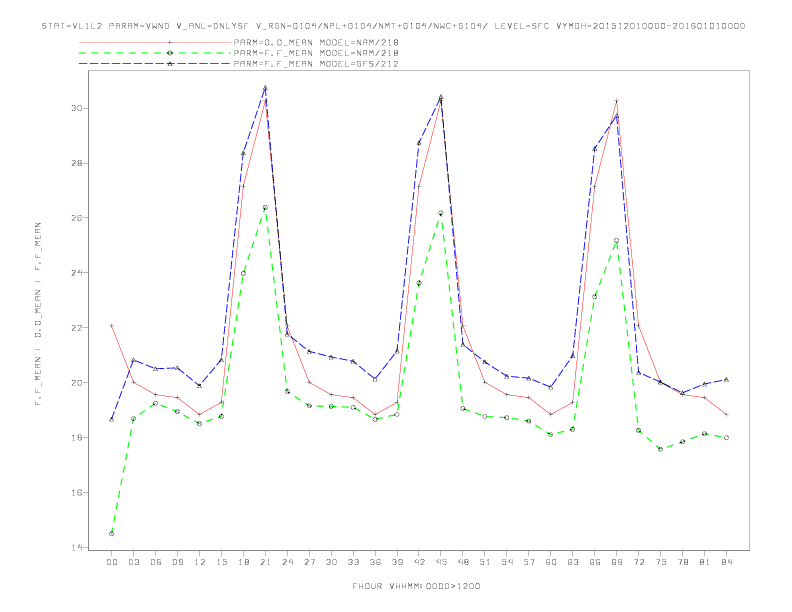
Task: Click x-axis tick label 72
Action: pos(639,562)
